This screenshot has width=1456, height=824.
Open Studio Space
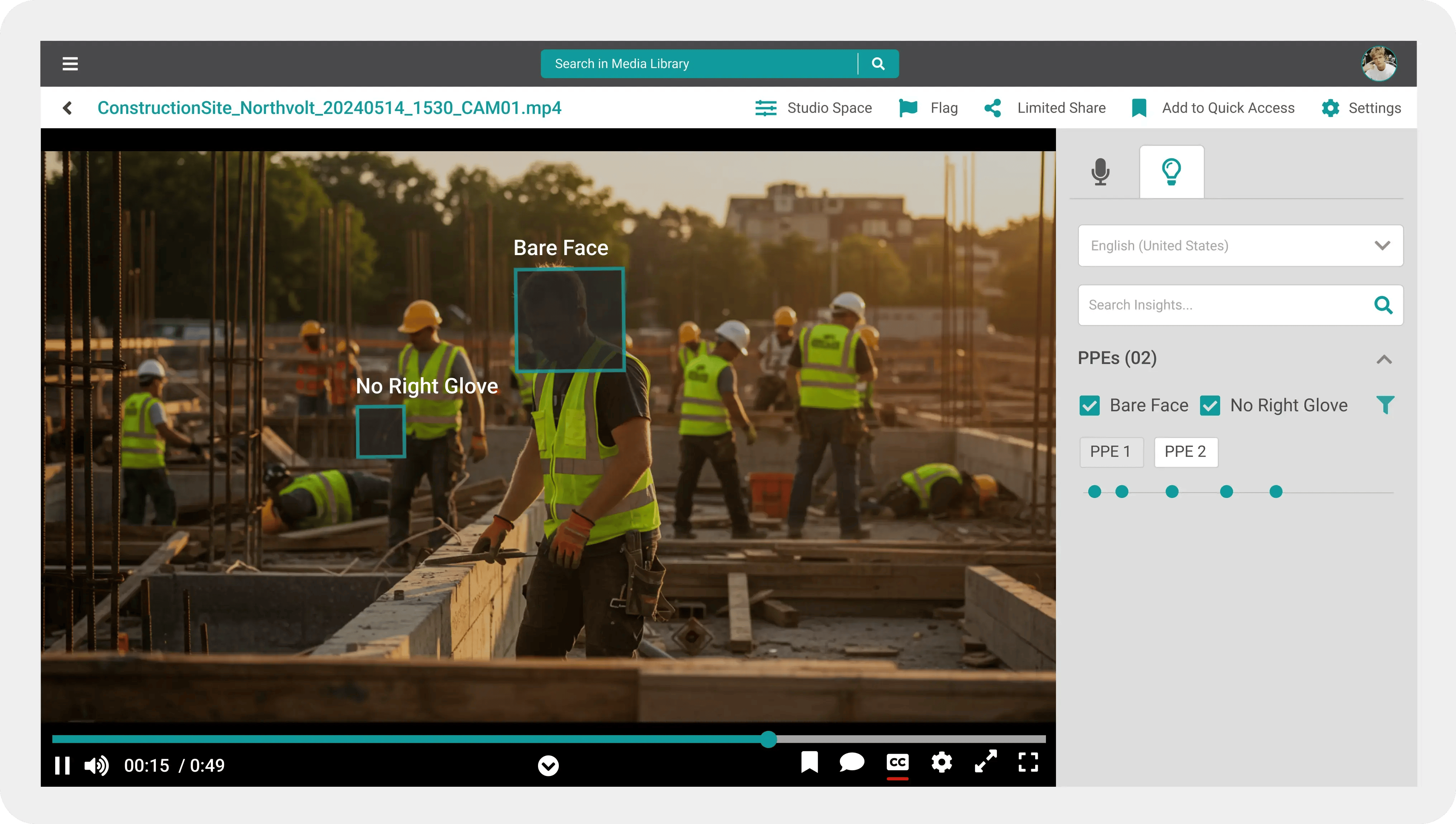click(x=813, y=107)
